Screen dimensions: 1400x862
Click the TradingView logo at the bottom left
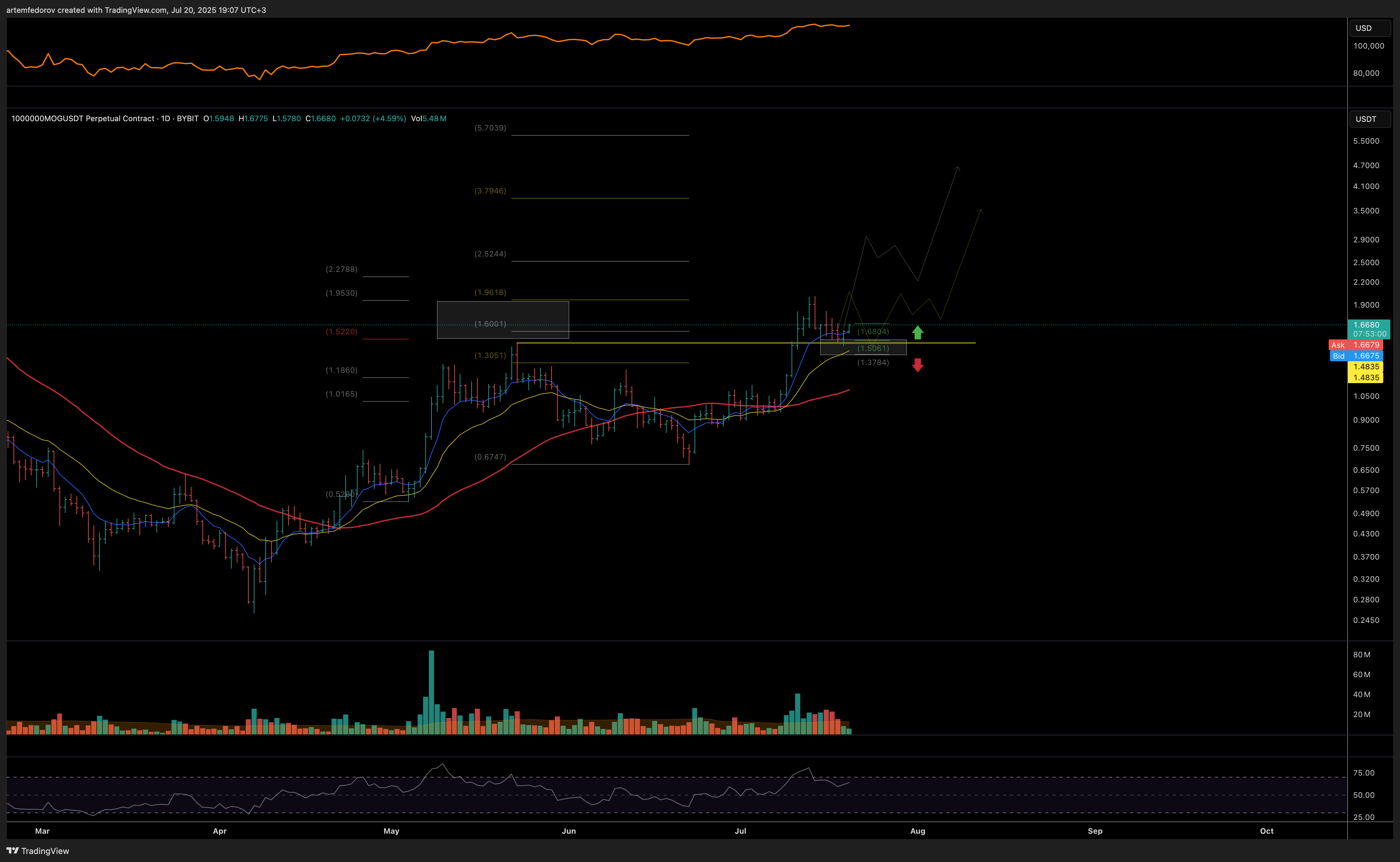click(x=38, y=851)
